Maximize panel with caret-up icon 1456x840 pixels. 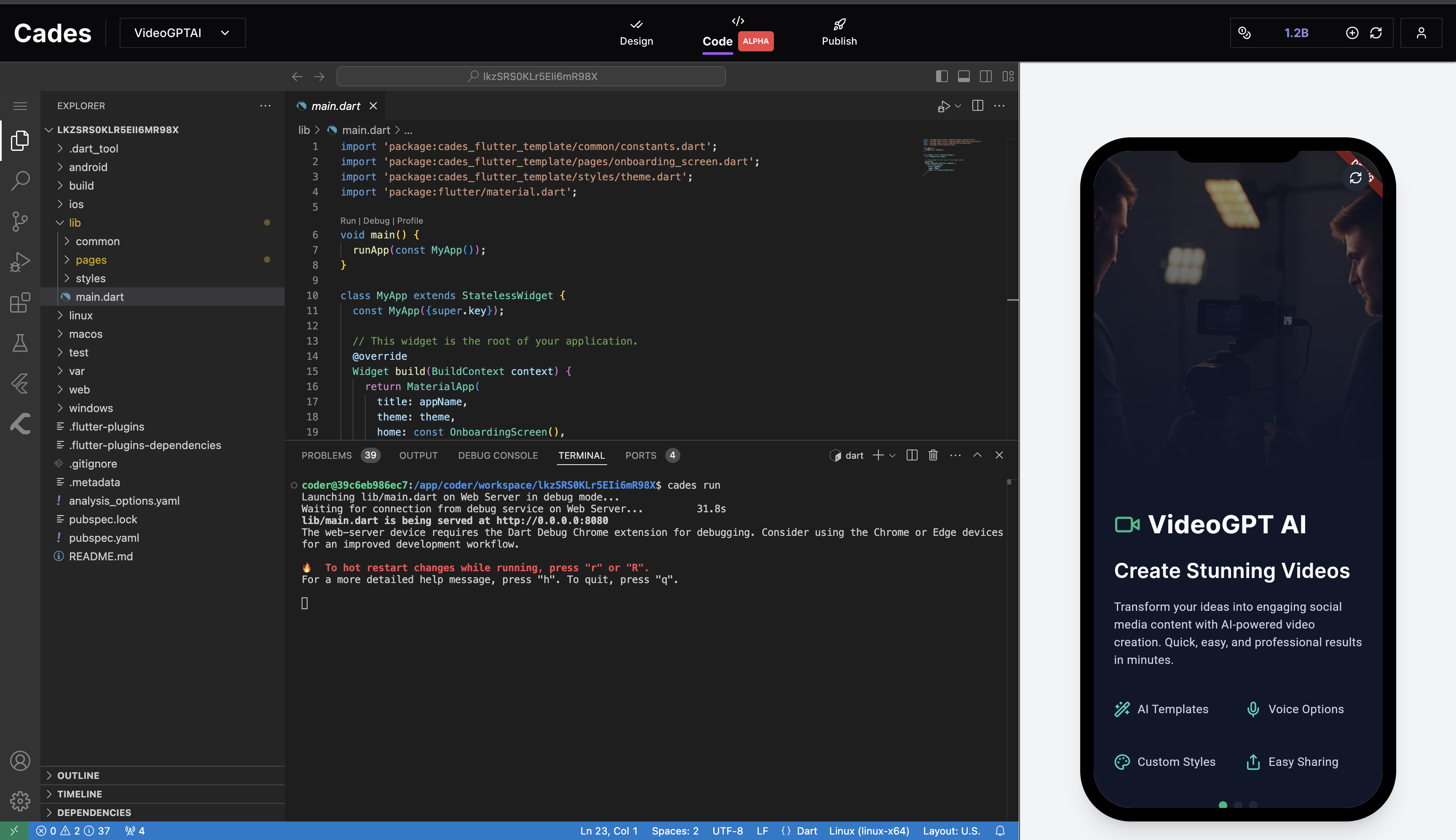(x=977, y=455)
